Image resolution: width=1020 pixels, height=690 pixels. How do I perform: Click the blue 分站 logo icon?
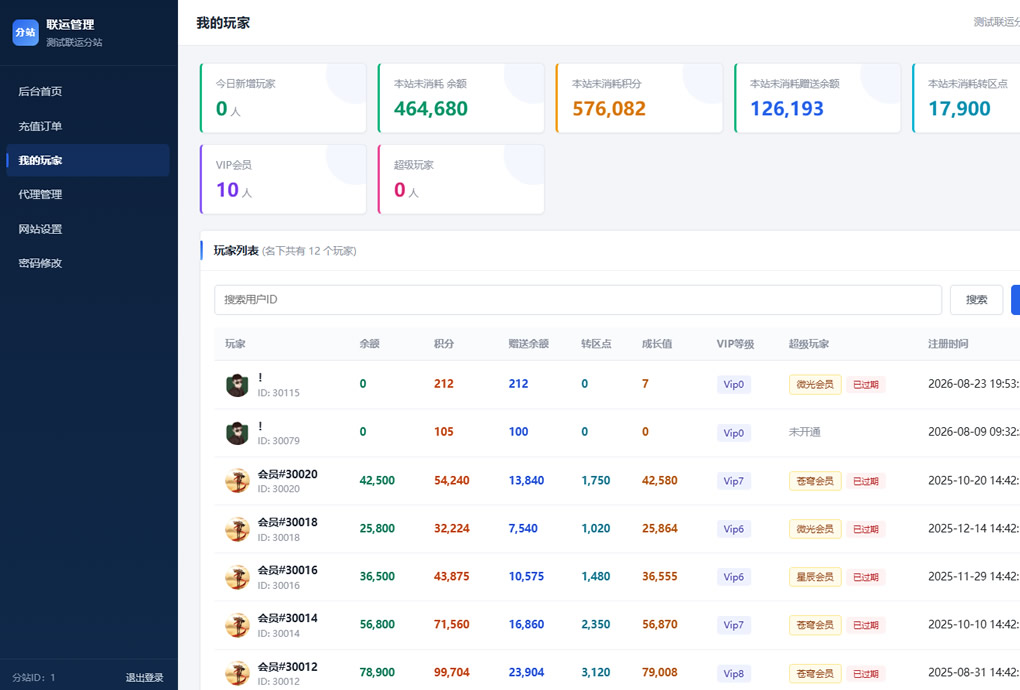[x=25, y=33]
